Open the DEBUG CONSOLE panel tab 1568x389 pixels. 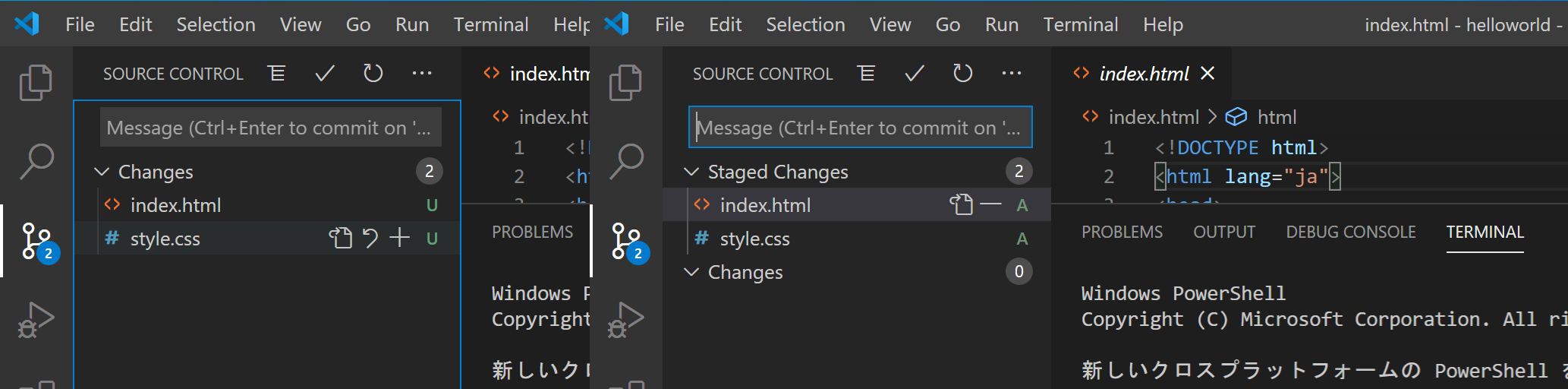tap(1351, 232)
